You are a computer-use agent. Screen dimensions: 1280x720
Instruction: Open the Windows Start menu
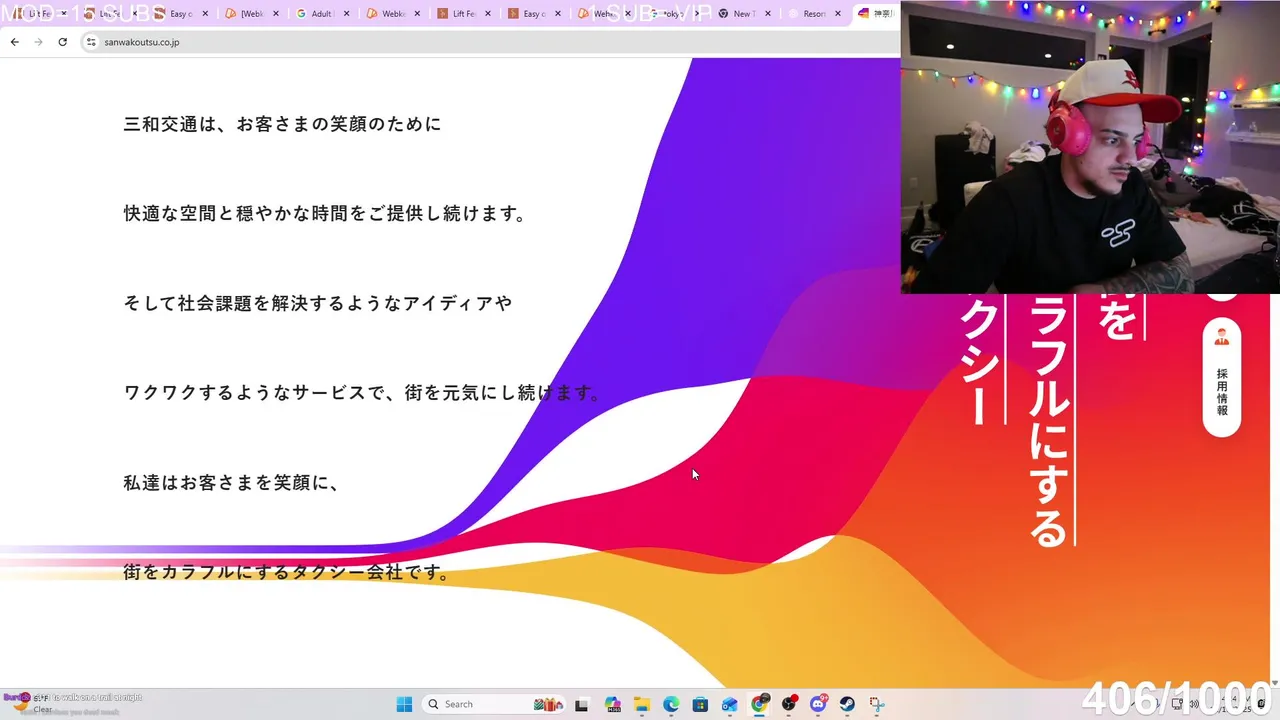point(404,704)
